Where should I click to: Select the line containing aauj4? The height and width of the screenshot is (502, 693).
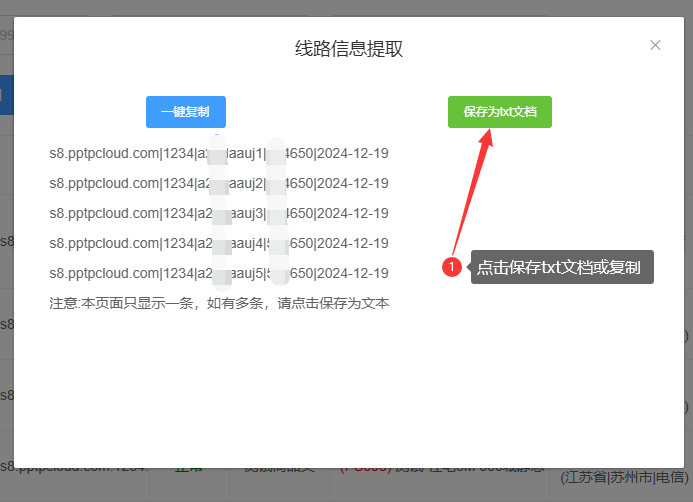point(219,243)
